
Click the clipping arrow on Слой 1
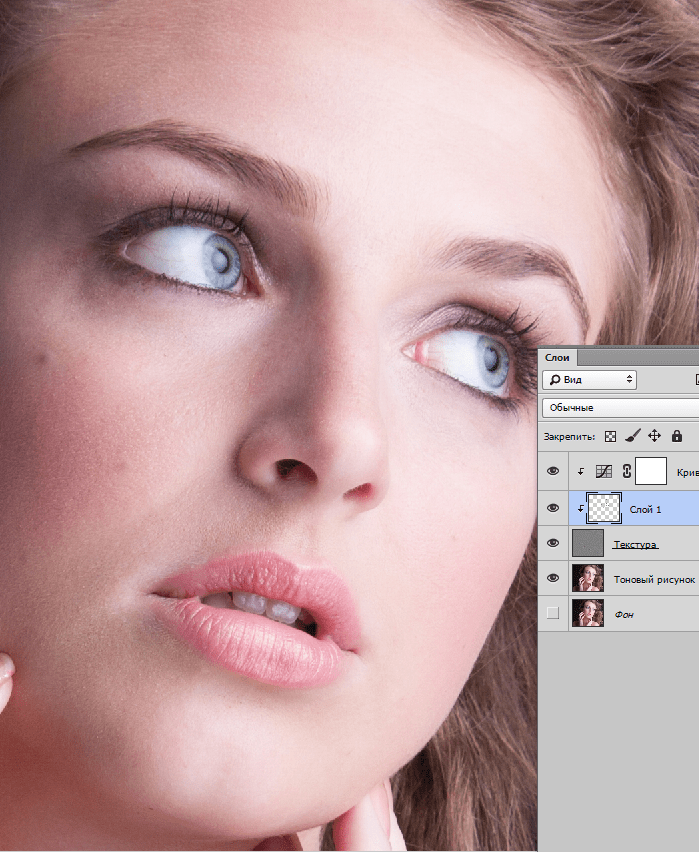pos(581,508)
